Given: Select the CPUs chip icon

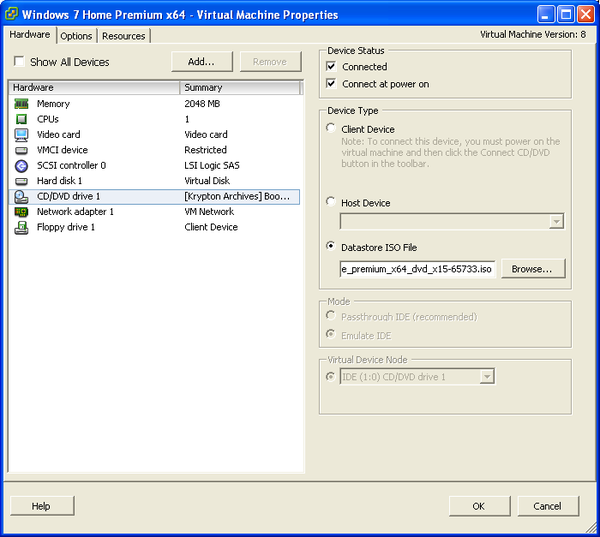Looking at the screenshot, I should (x=21, y=119).
